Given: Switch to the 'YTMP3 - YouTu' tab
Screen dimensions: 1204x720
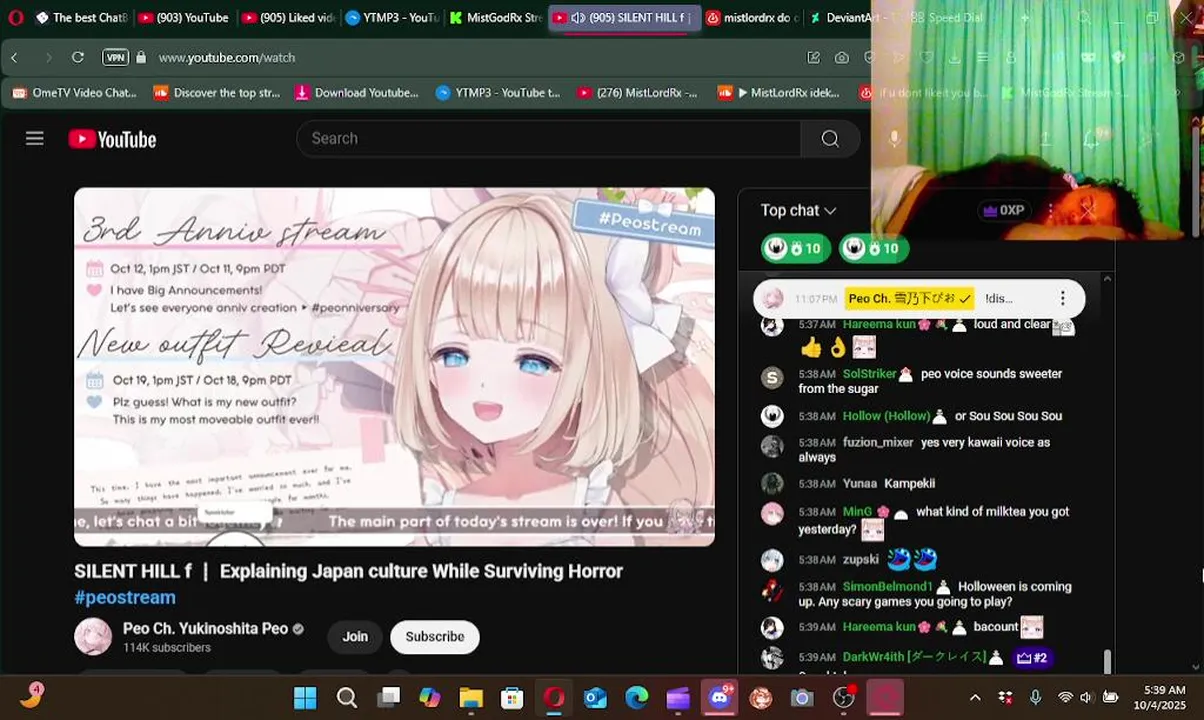Looking at the screenshot, I should click(x=392, y=17).
